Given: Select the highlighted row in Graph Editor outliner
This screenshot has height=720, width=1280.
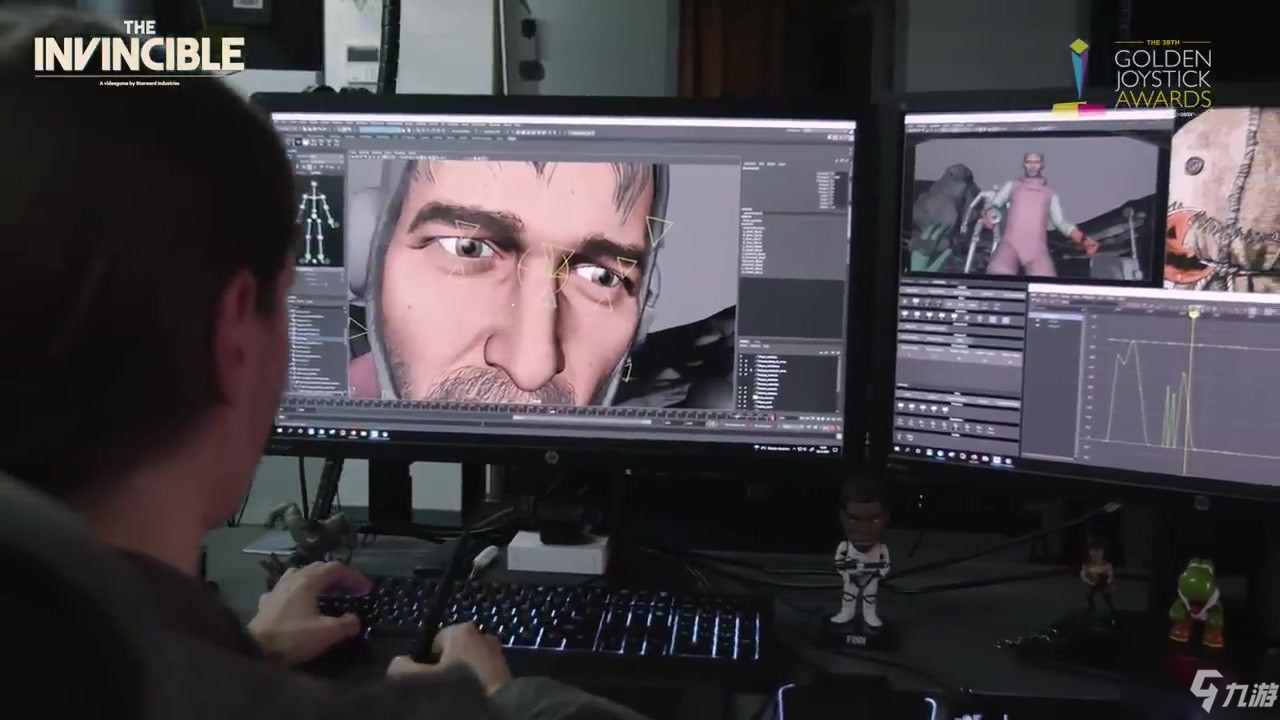Looking at the screenshot, I should [x=1055, y=318].
